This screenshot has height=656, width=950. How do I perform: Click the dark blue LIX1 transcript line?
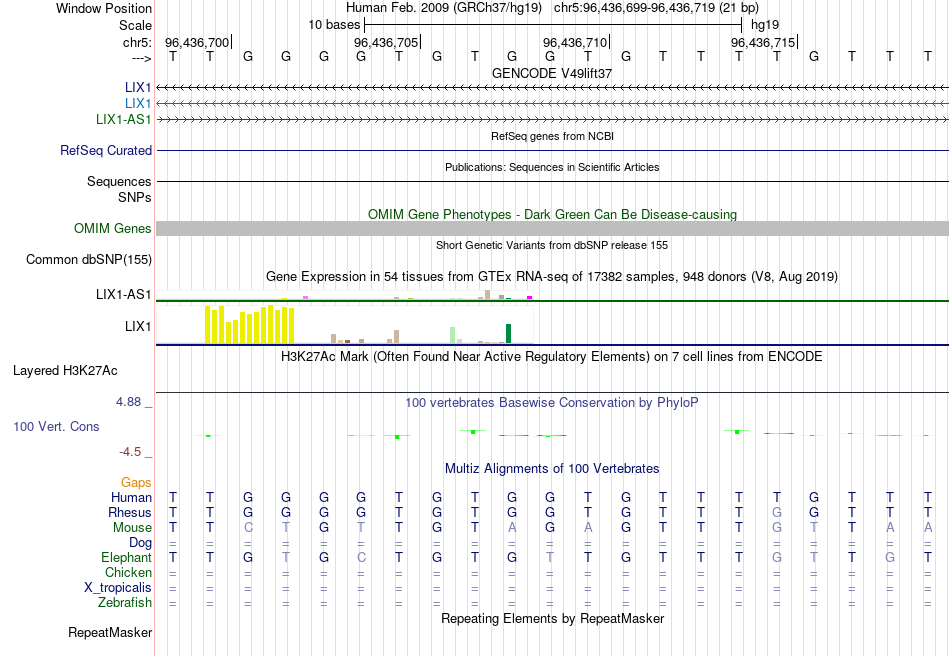tap(553, 88)
